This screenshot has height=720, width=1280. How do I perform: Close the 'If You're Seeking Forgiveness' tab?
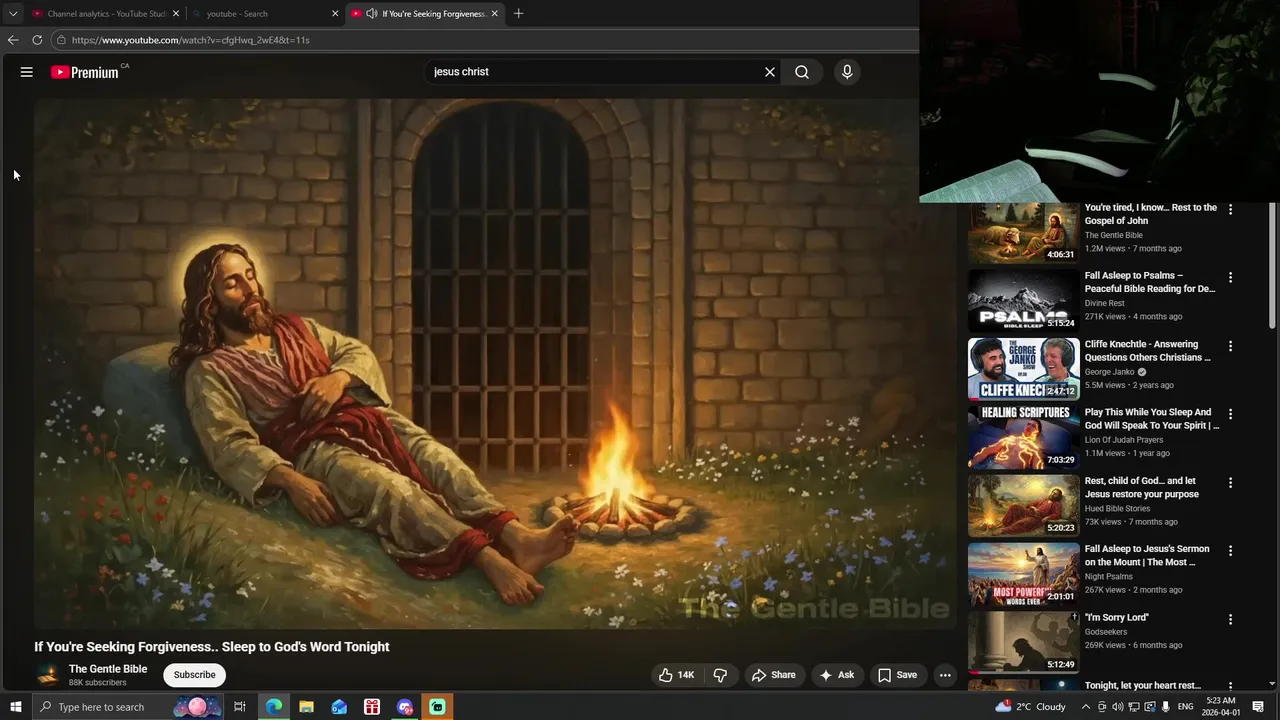pos(494,14)
